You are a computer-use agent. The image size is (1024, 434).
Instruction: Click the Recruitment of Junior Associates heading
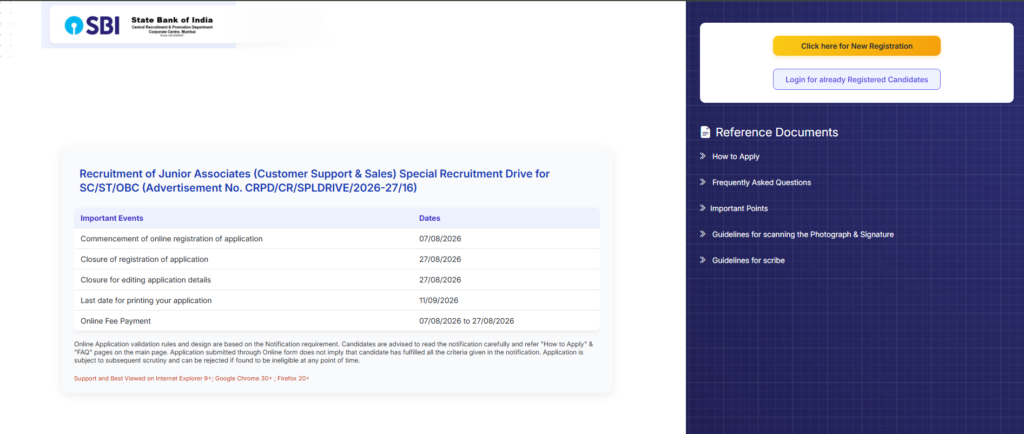pyautogui.click(x=314, y=181)
